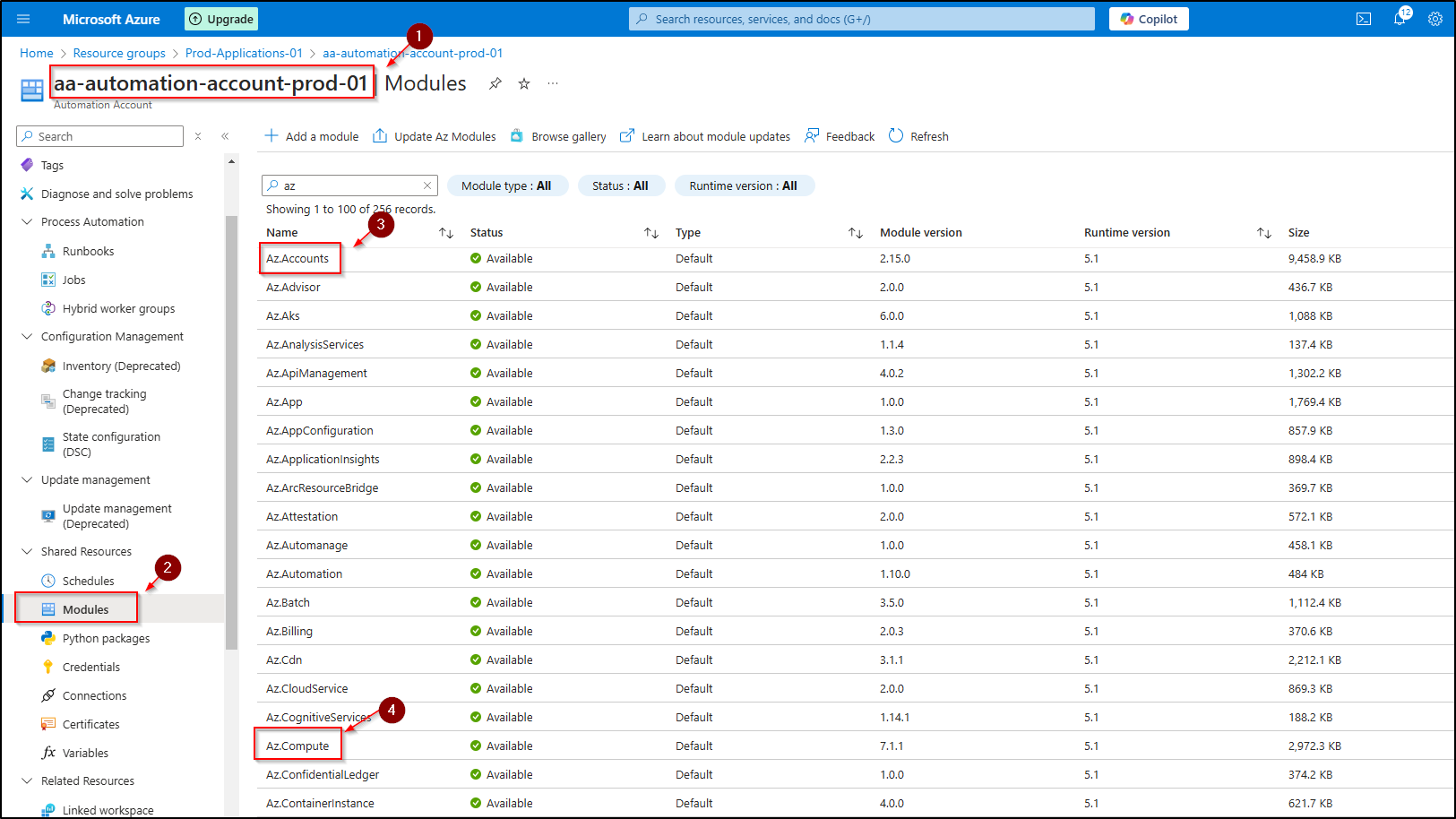This screenshot has width=1456, height=819.
Task: Collapse the Process Automation section
Action: pos(27,222)
